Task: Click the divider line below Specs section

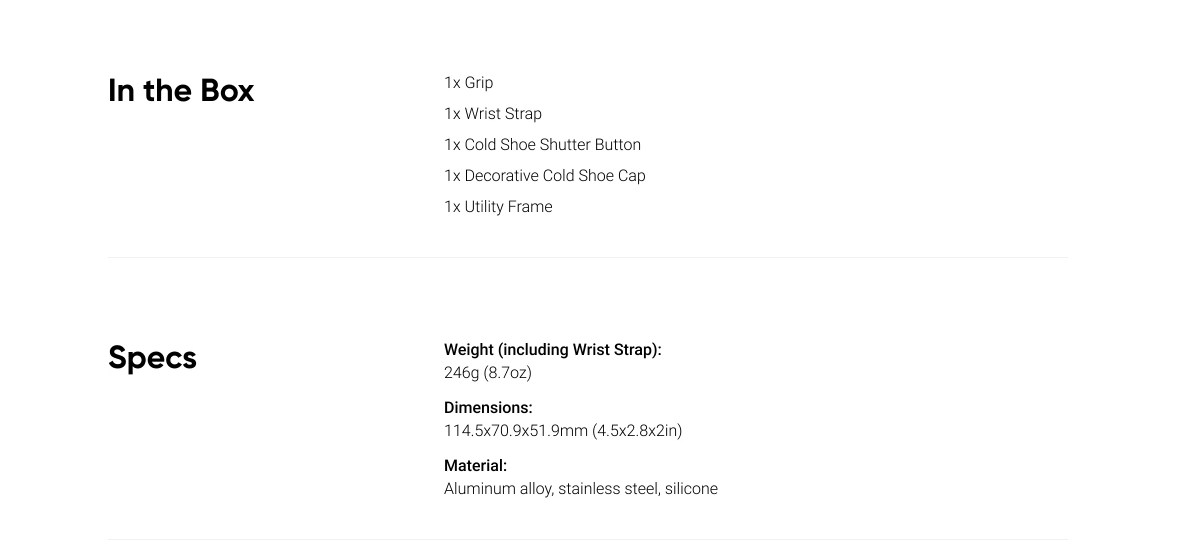Action: pos(588,540)
